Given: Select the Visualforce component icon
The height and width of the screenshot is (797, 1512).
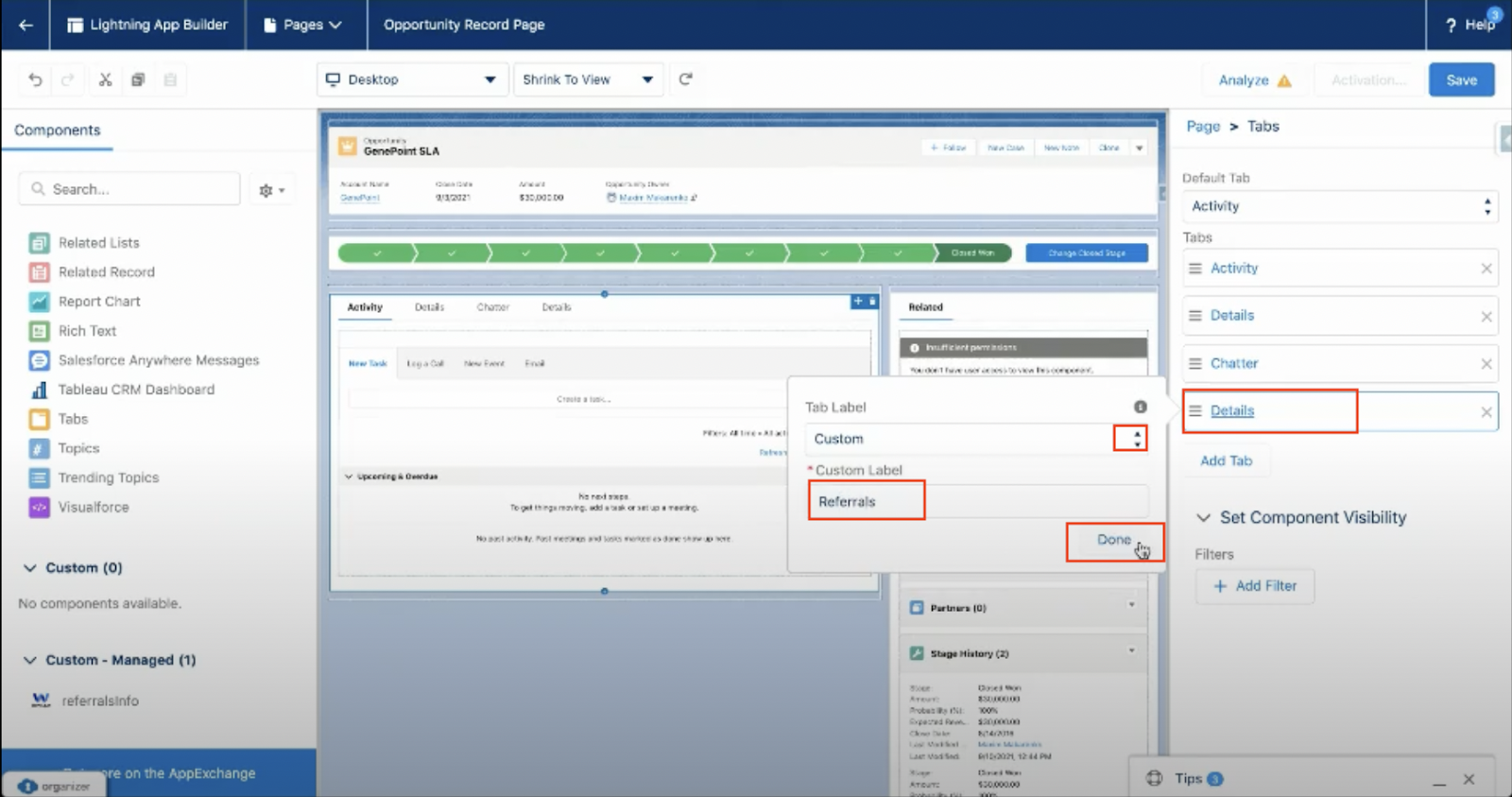Looking at the screenshot, I should [x=39, y=507].
